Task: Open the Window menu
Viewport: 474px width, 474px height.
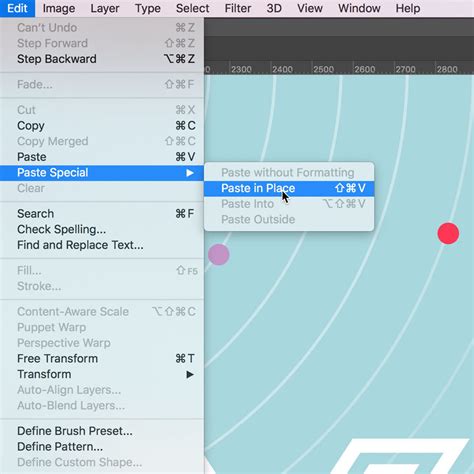Action: (359, 8)
